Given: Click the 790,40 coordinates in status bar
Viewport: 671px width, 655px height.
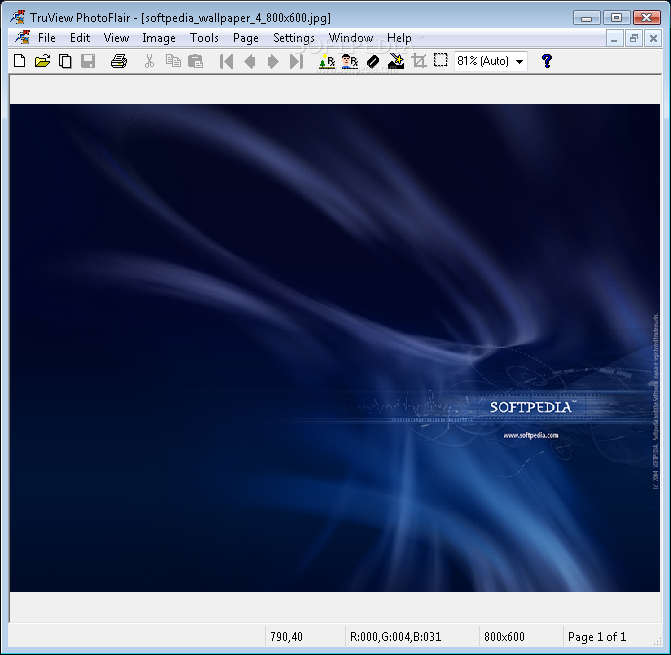Looking at the screenshot, I should [x=286, y=637].
